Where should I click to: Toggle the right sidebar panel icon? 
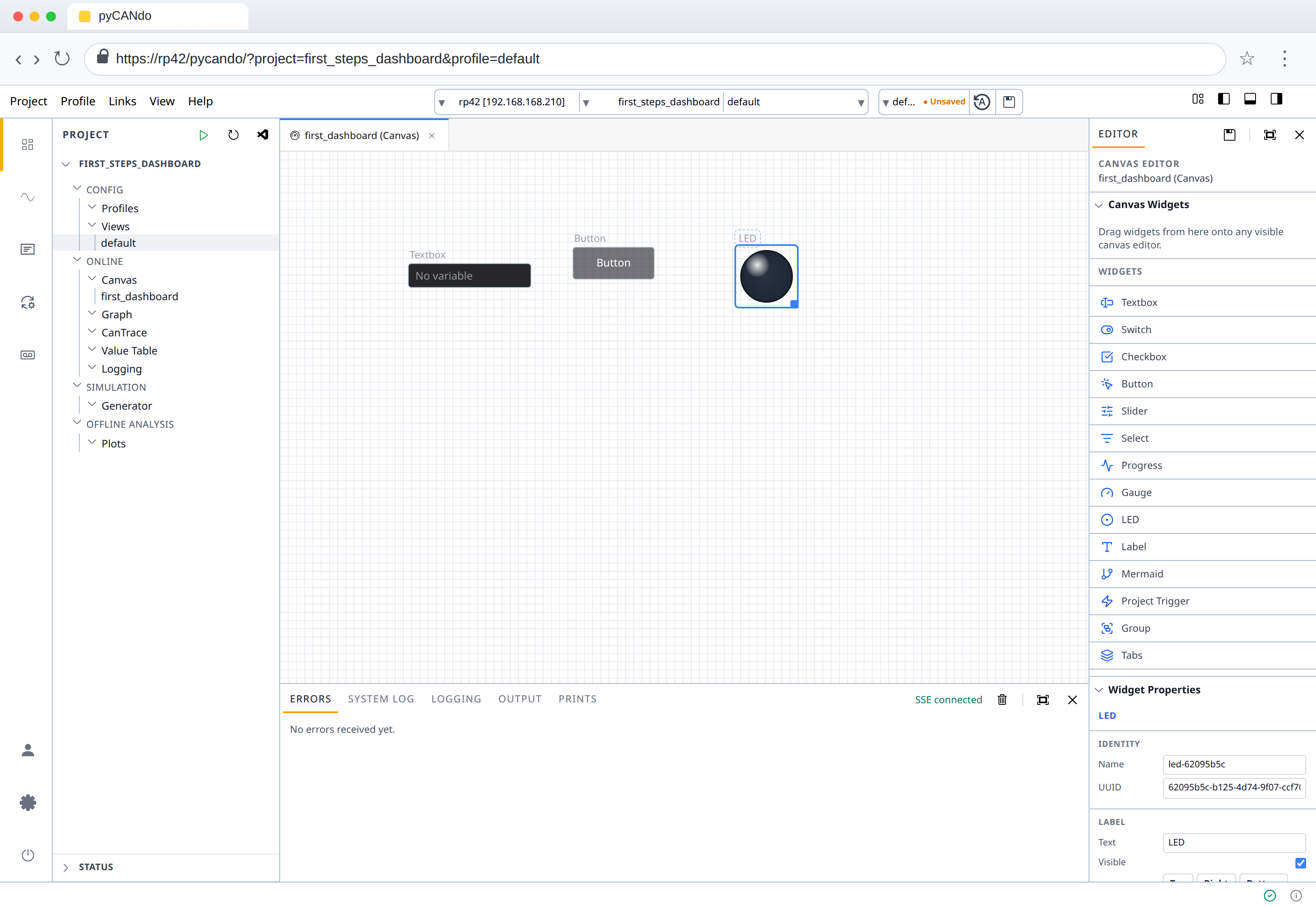coord(1276,99)
